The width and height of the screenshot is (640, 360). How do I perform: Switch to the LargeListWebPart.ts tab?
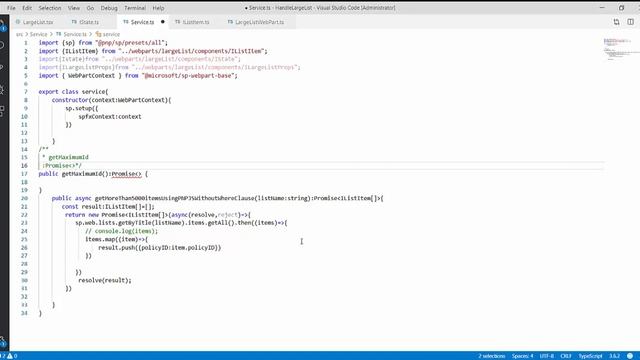pos(259,22)
